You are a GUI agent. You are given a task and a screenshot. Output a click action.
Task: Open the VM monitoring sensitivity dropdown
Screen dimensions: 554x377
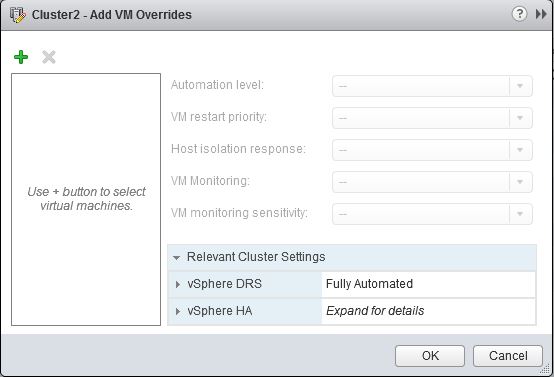(x=432, y=214)
